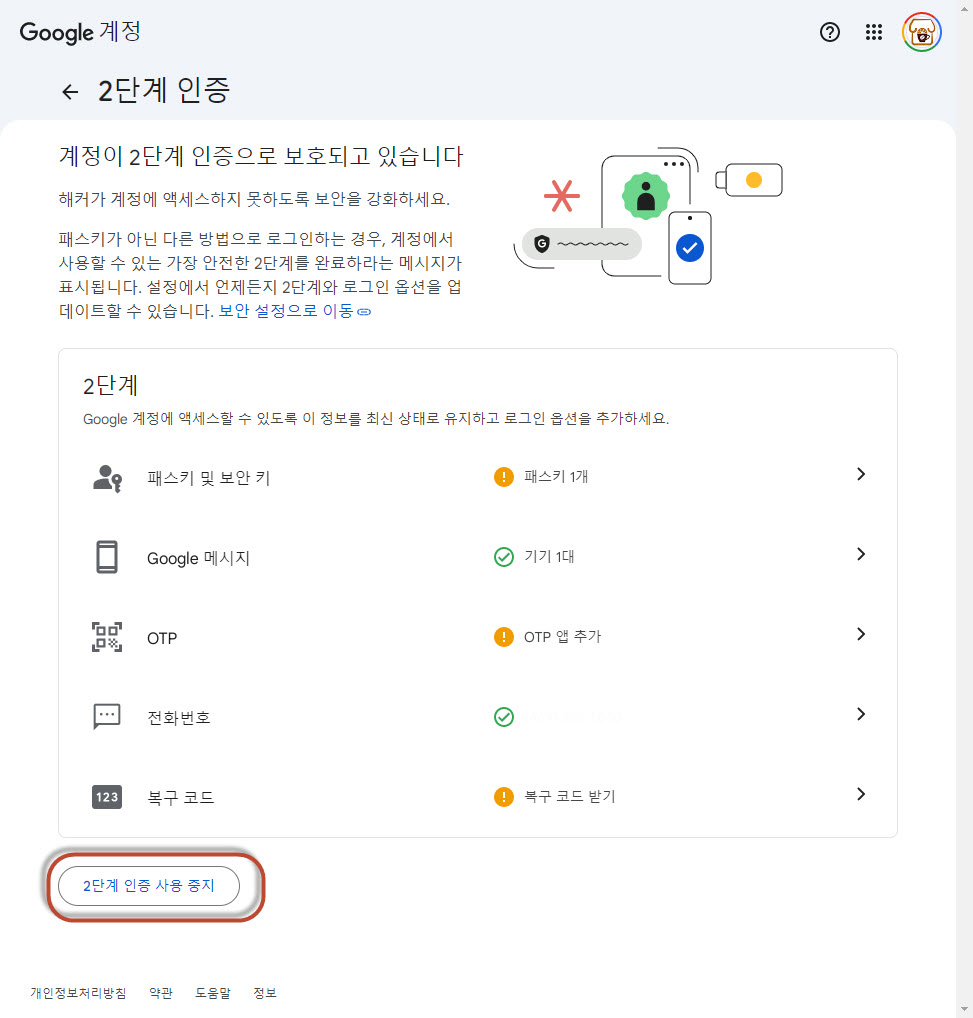Expand the 패스키 및 보안 키 row chevron
This screenshot has height=1018, width=973.
[x=860, y=475]
